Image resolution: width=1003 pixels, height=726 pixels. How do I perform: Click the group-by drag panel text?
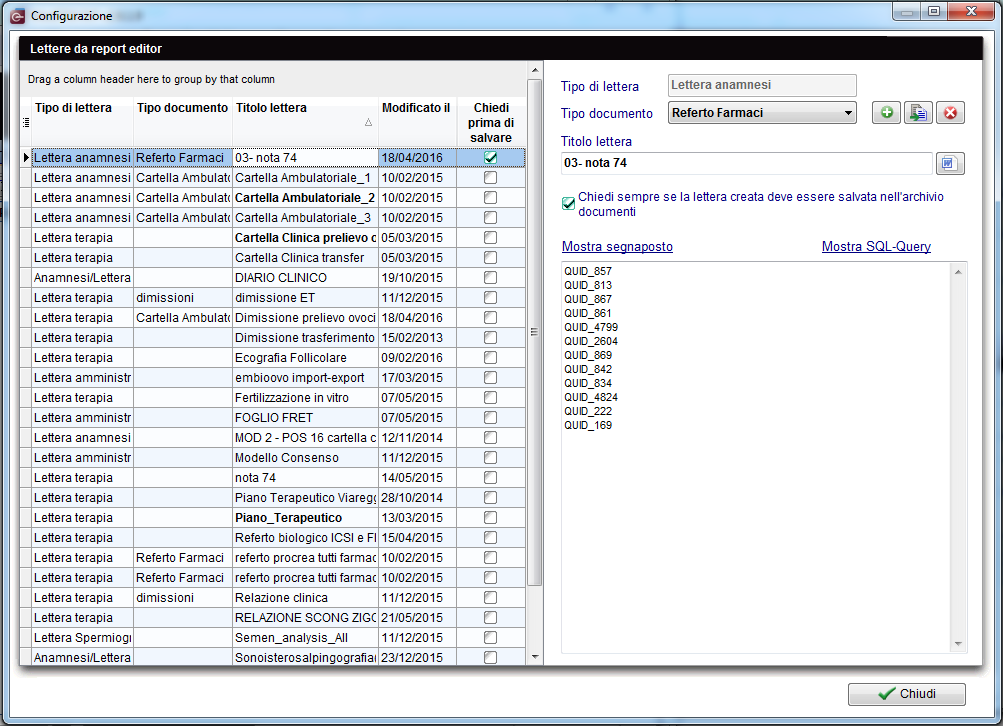[x=151, y=79]
